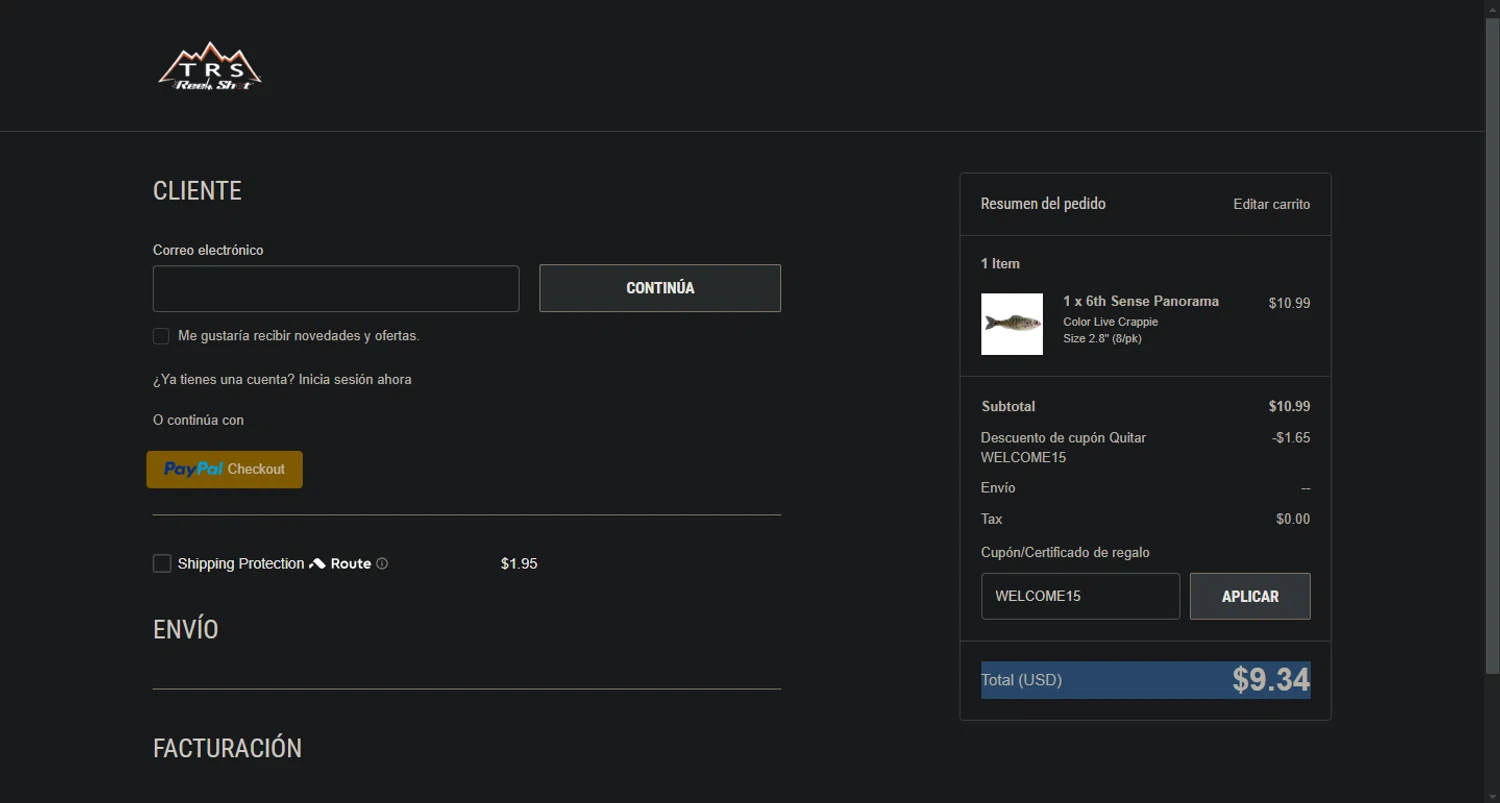The width and height of the screenshot is (1500, 803).
Task: Click the Cupón/Certificado de regalo label
Action: [1065, 553]
